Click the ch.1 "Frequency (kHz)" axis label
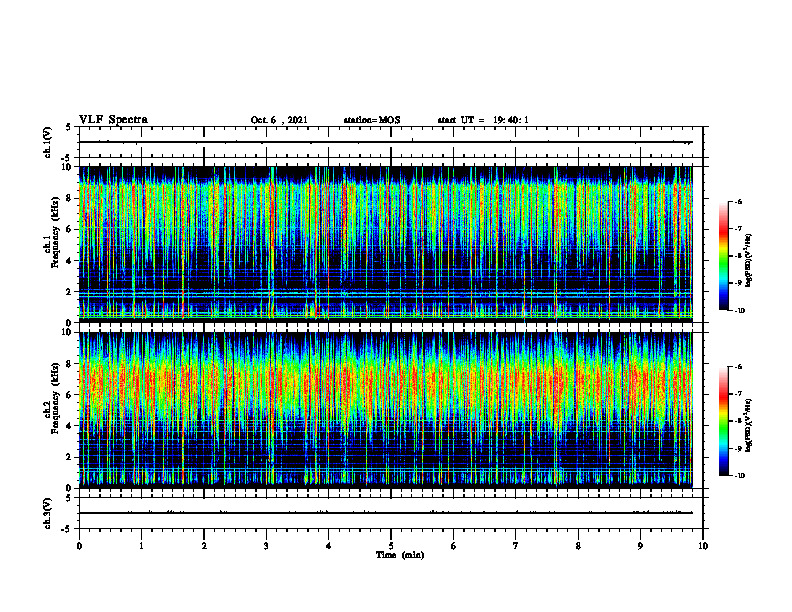Viewport: 792px width, 612px height. tap(56, 233)
